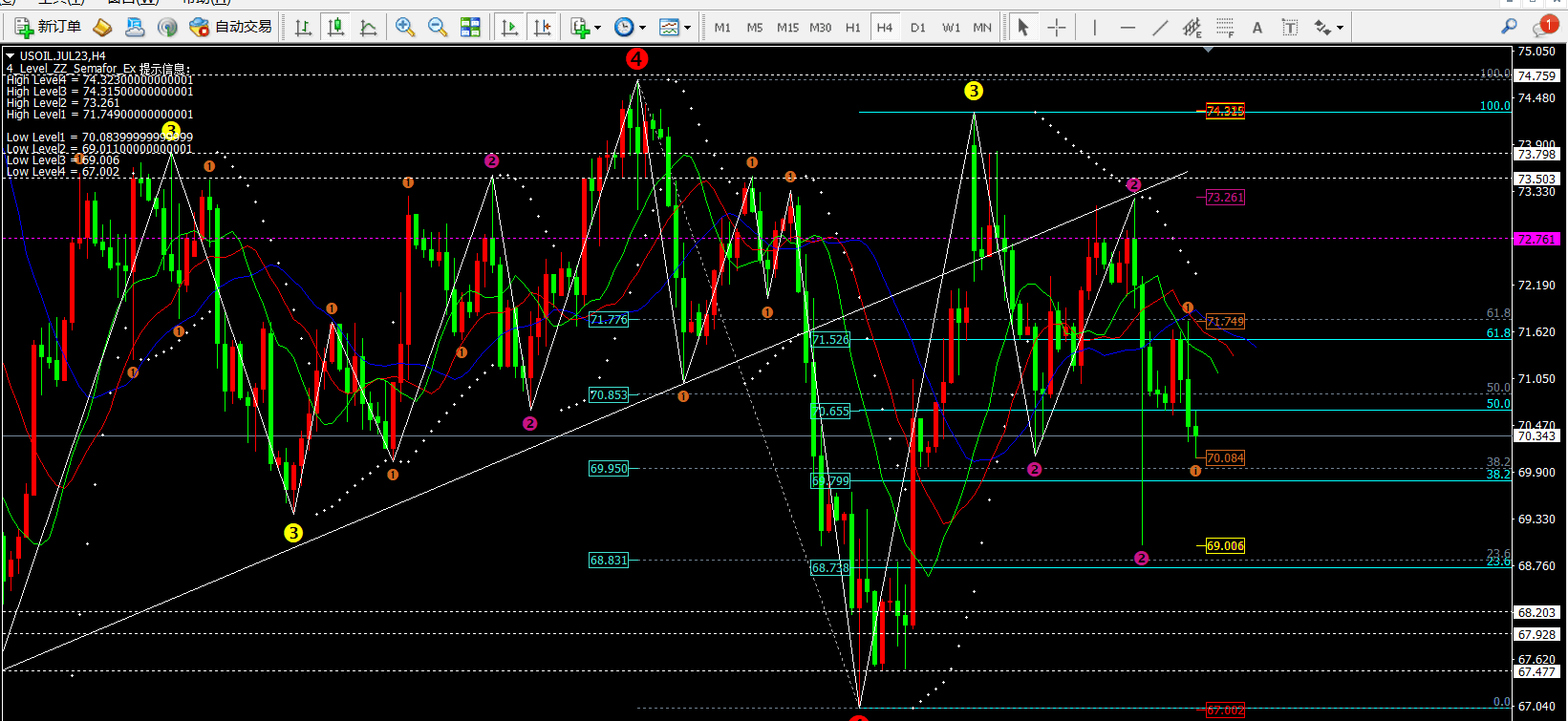Image resolution: width=1568 pixels, height=721 pixels.
Task: Select the H1 timeframe button
Action: [853, 28]
